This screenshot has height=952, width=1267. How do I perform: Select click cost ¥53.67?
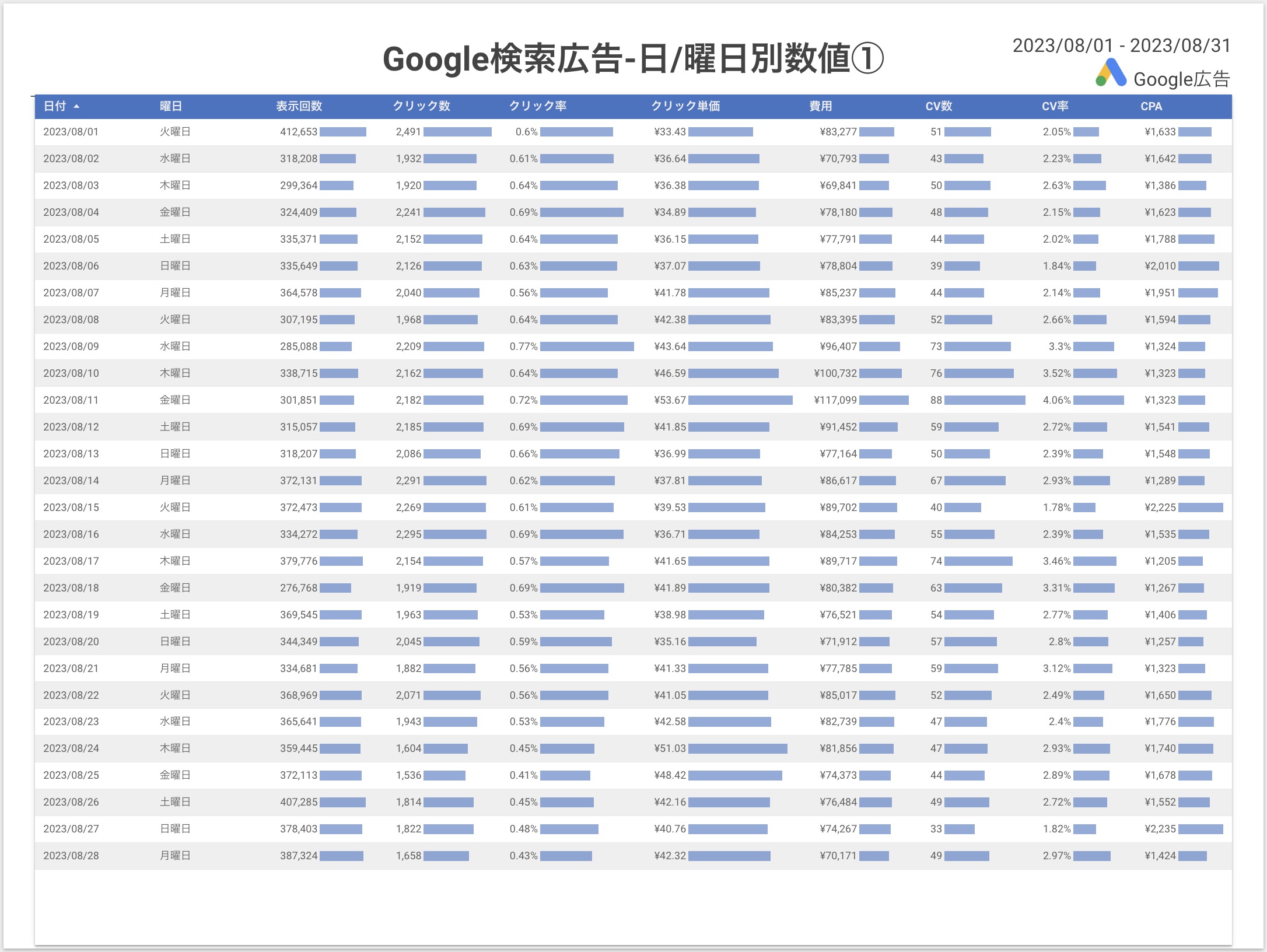tap(670, 400)
